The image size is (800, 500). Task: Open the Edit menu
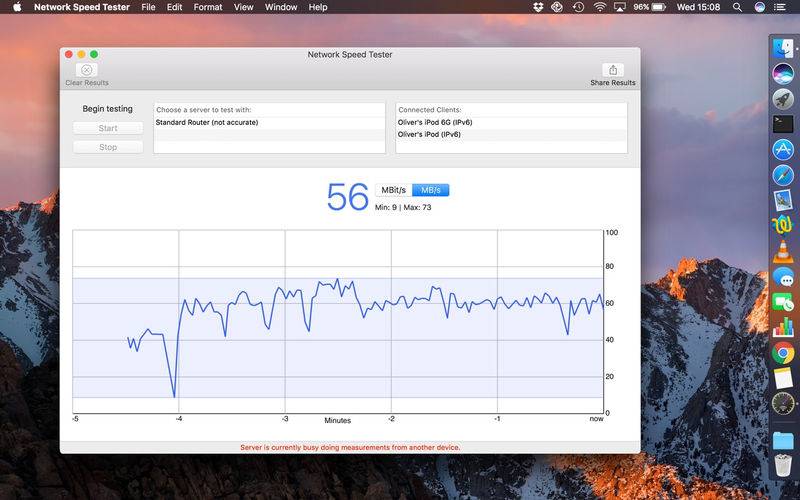[x=174, y=7]
